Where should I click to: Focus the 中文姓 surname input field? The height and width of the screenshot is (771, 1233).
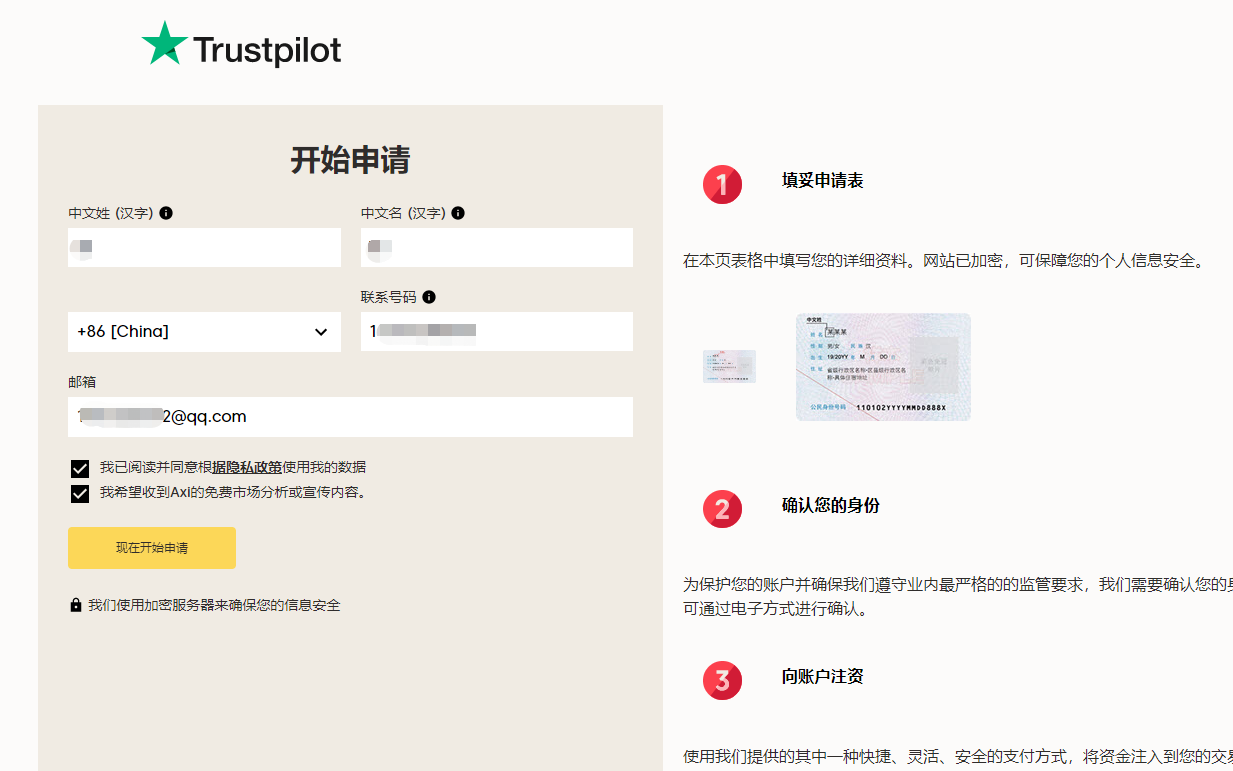coord(204,247)
